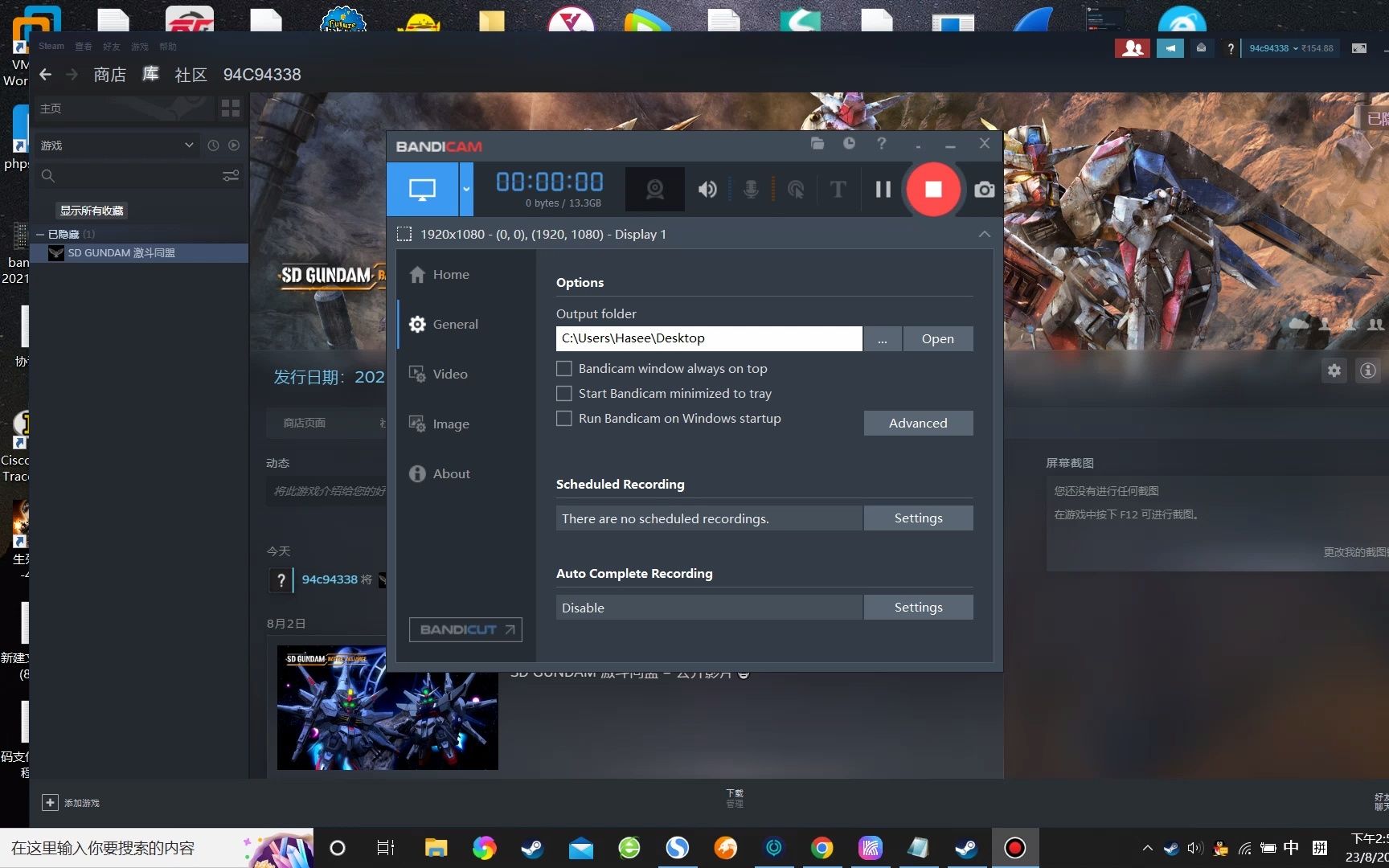Screen dimensions: 1389x868
Task: Open Chrome from the taskbar
Action: point(822,848)
